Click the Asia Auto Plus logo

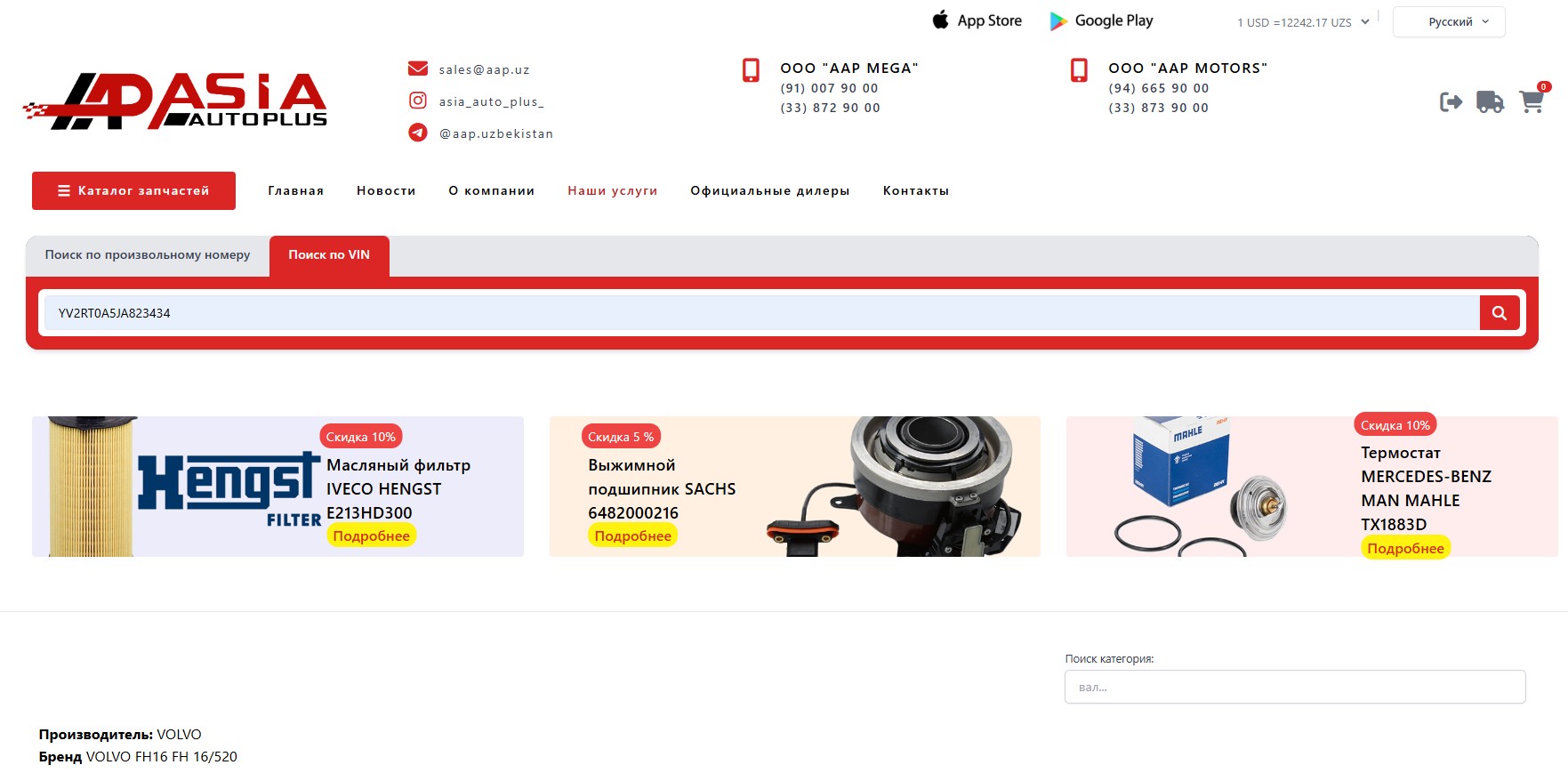(x=175, y=101)
